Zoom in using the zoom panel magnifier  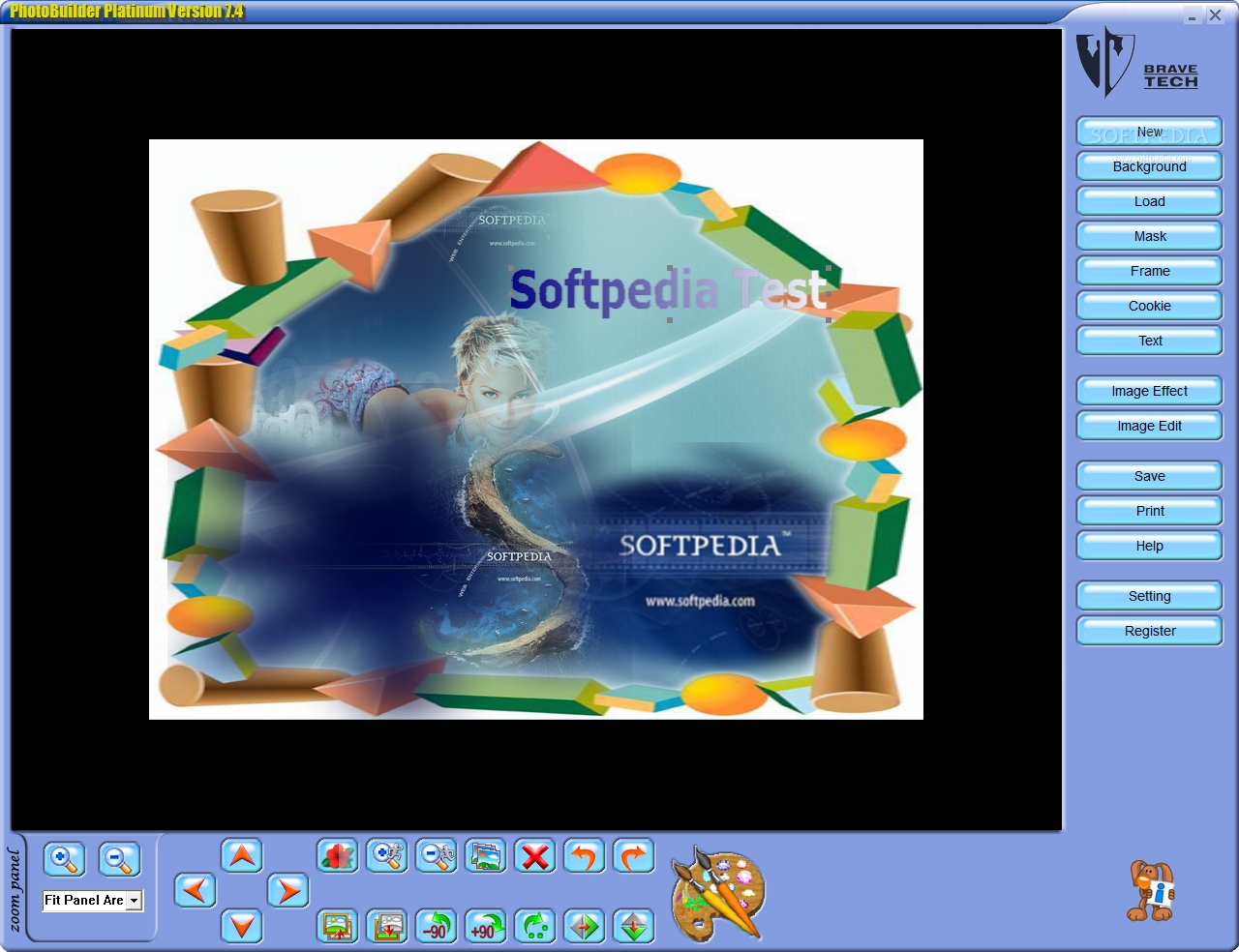coord(64,859)
